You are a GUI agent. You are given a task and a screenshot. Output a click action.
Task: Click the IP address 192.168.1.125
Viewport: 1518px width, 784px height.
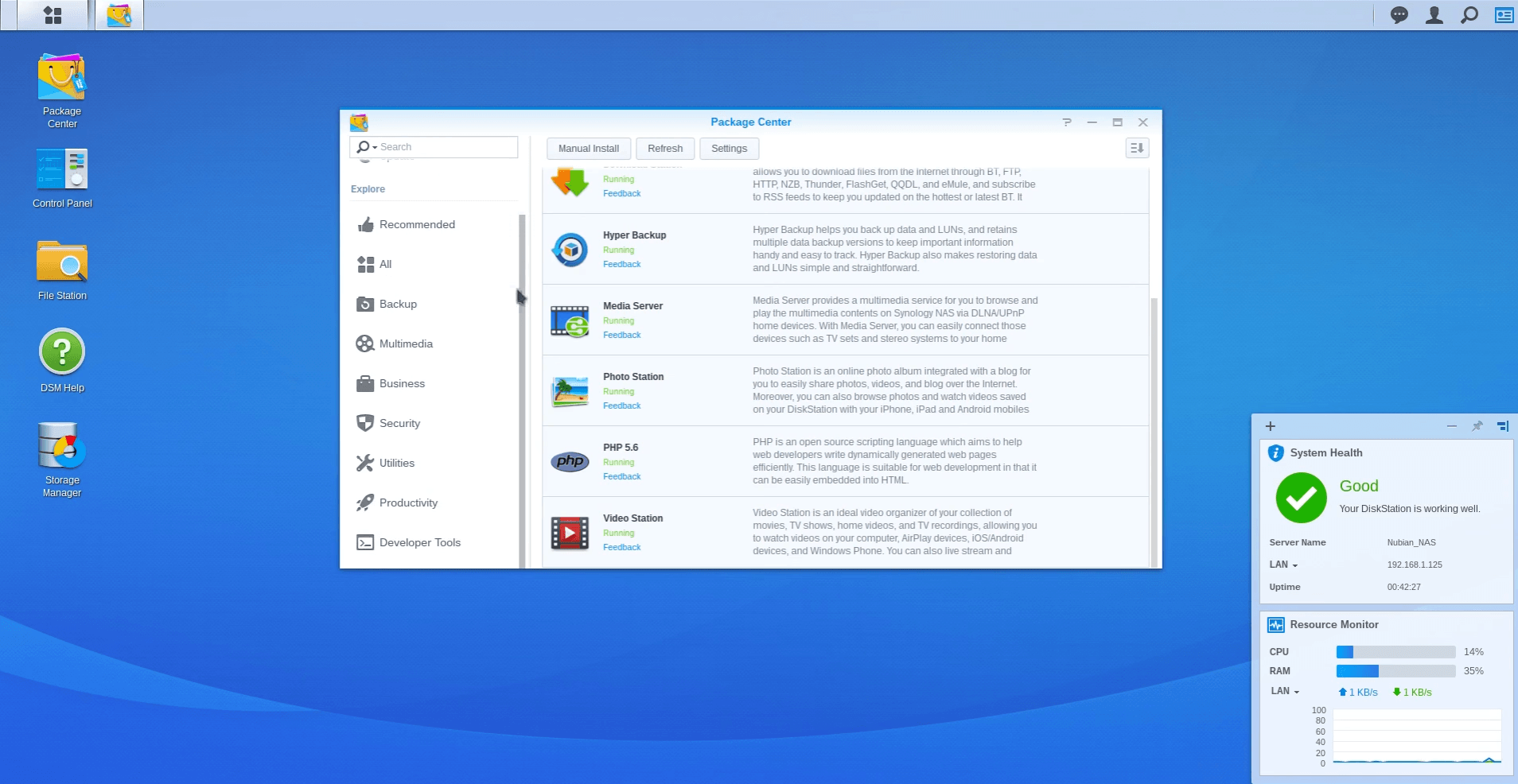(1415, 565)
